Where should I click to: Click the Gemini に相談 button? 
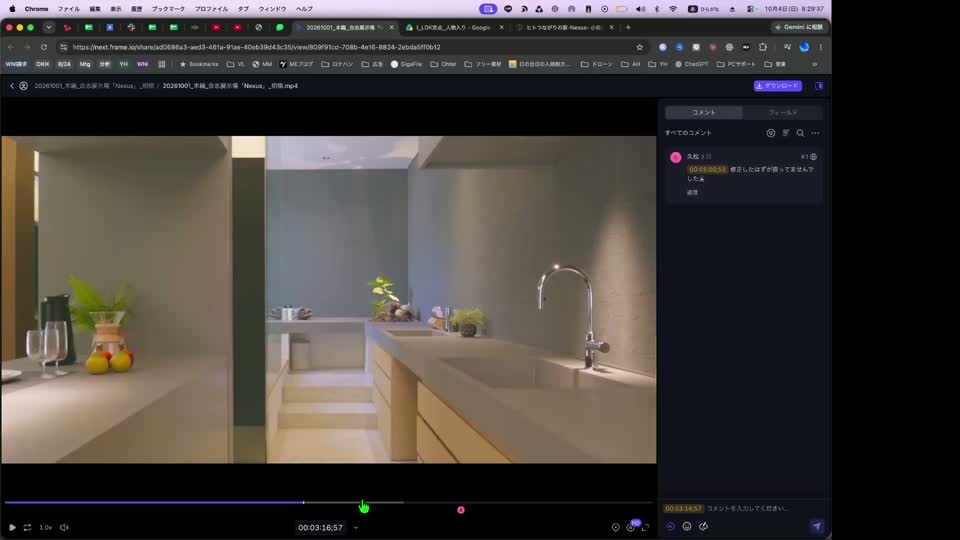pyautogui.click(x=798, y=27)
